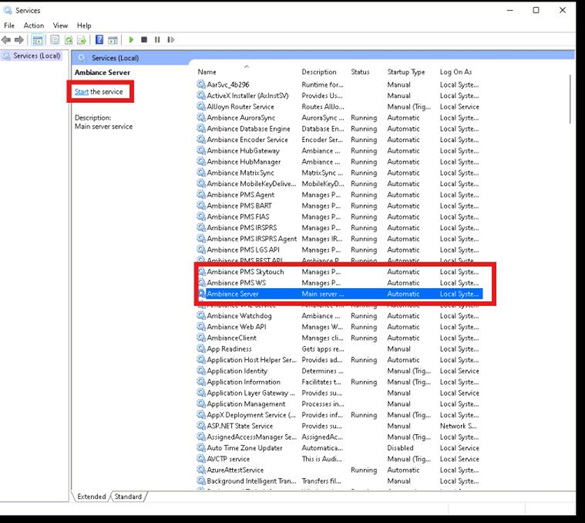Open the File menu

pos(9,25)
